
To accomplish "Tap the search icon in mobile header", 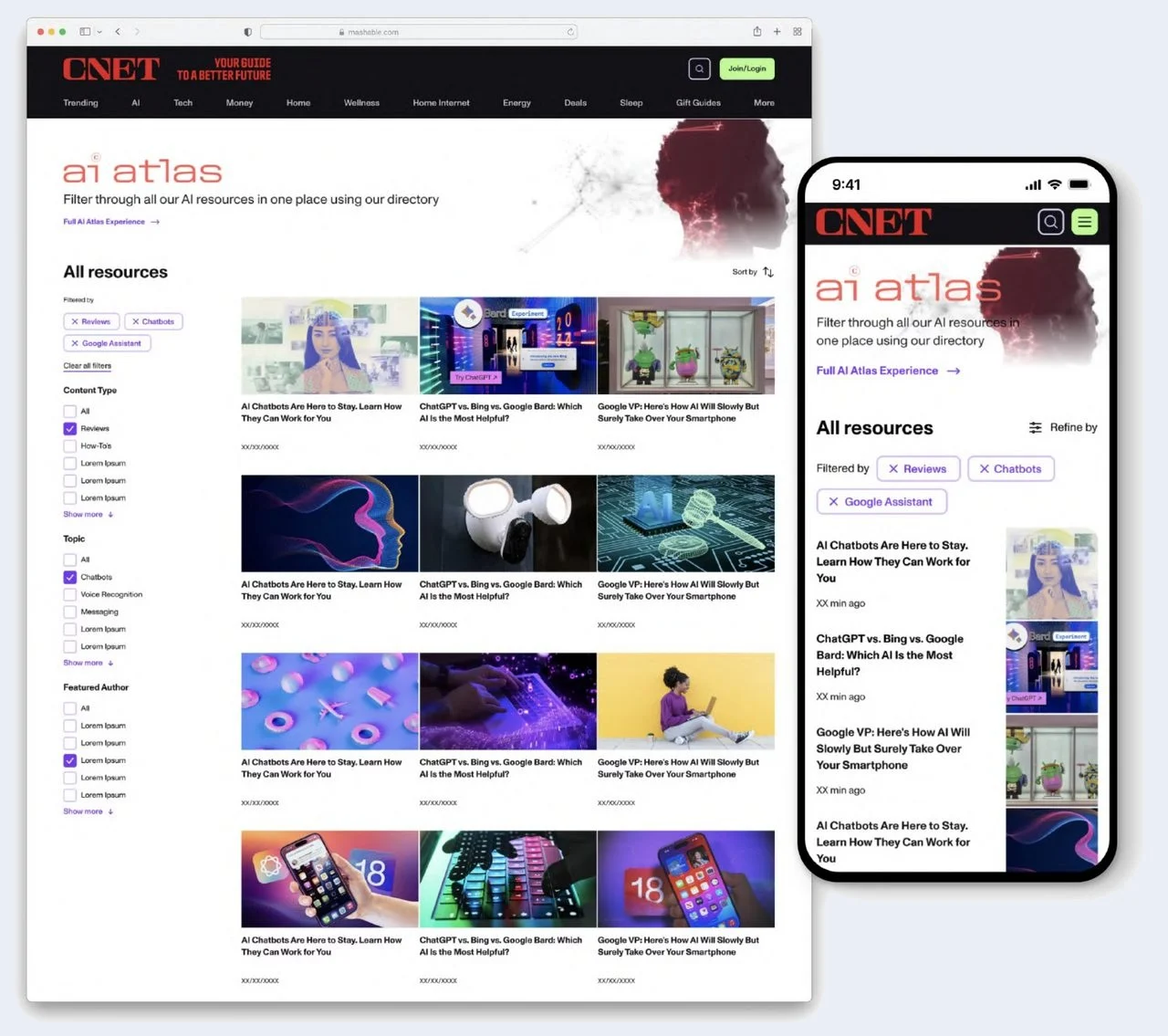I will pyautogui.click(x=1050, y=222).
